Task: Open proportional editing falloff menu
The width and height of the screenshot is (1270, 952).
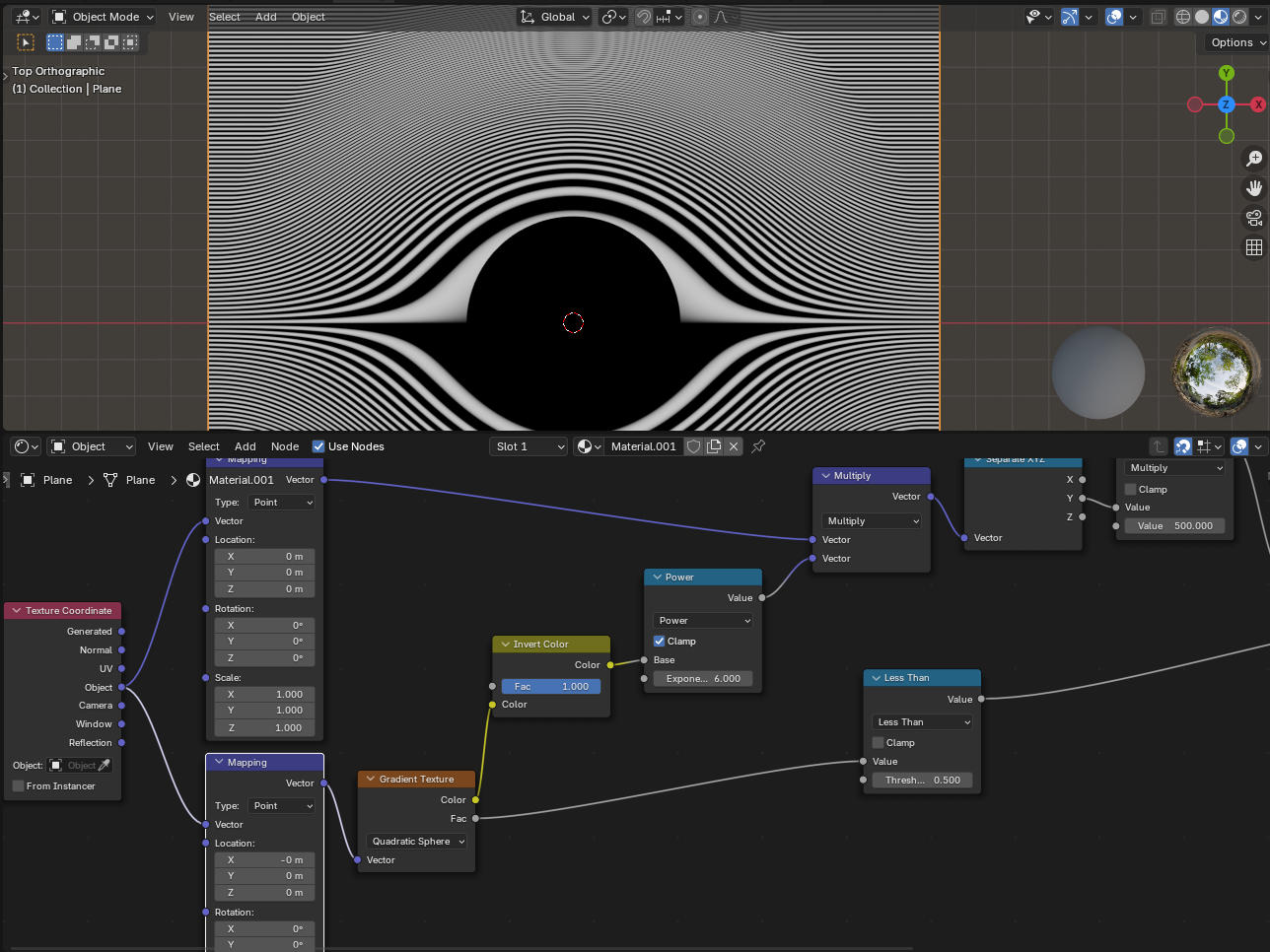Action: pos(722,17)
